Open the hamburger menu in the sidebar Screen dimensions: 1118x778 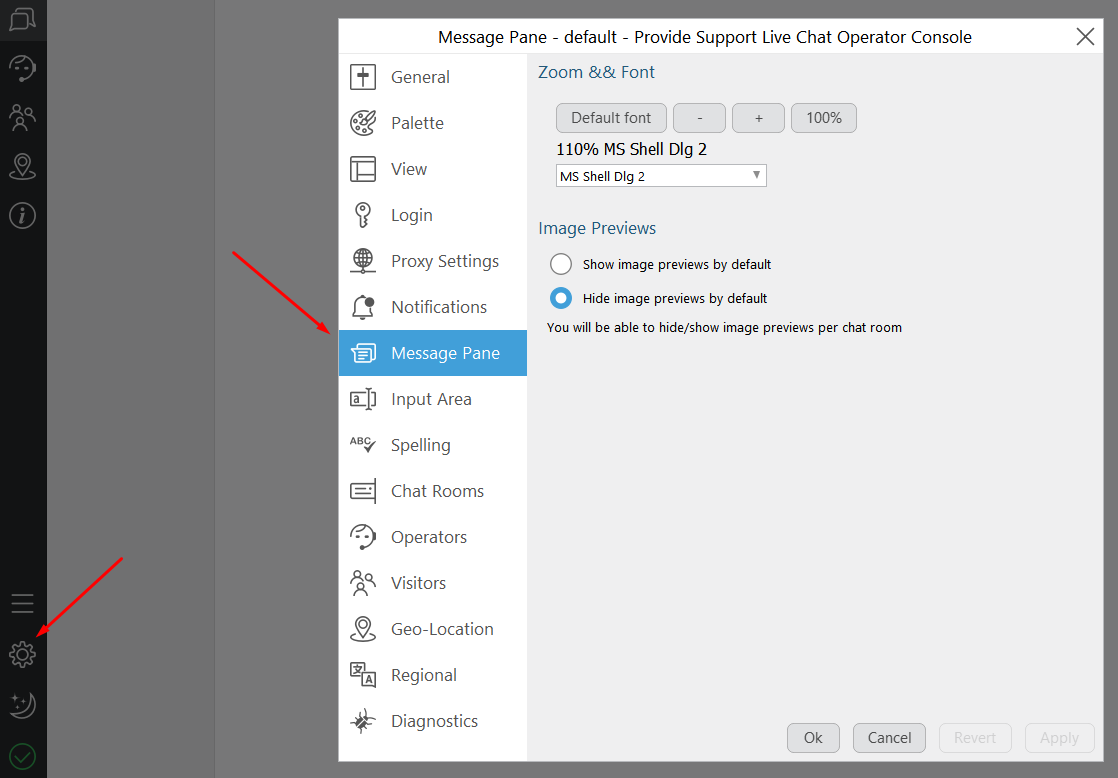point(22,603)
